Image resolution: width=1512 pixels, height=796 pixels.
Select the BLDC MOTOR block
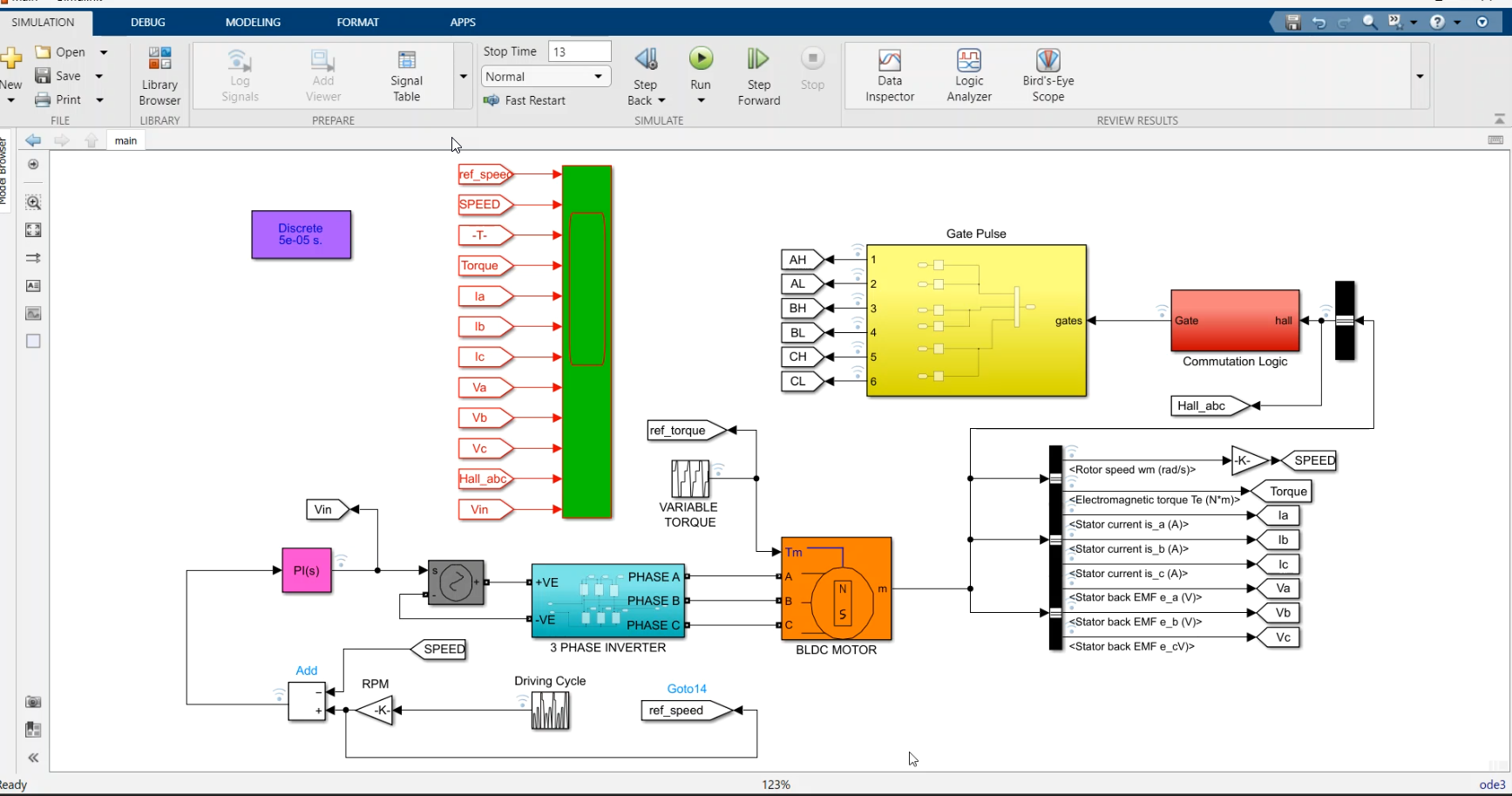pos(837,588)
